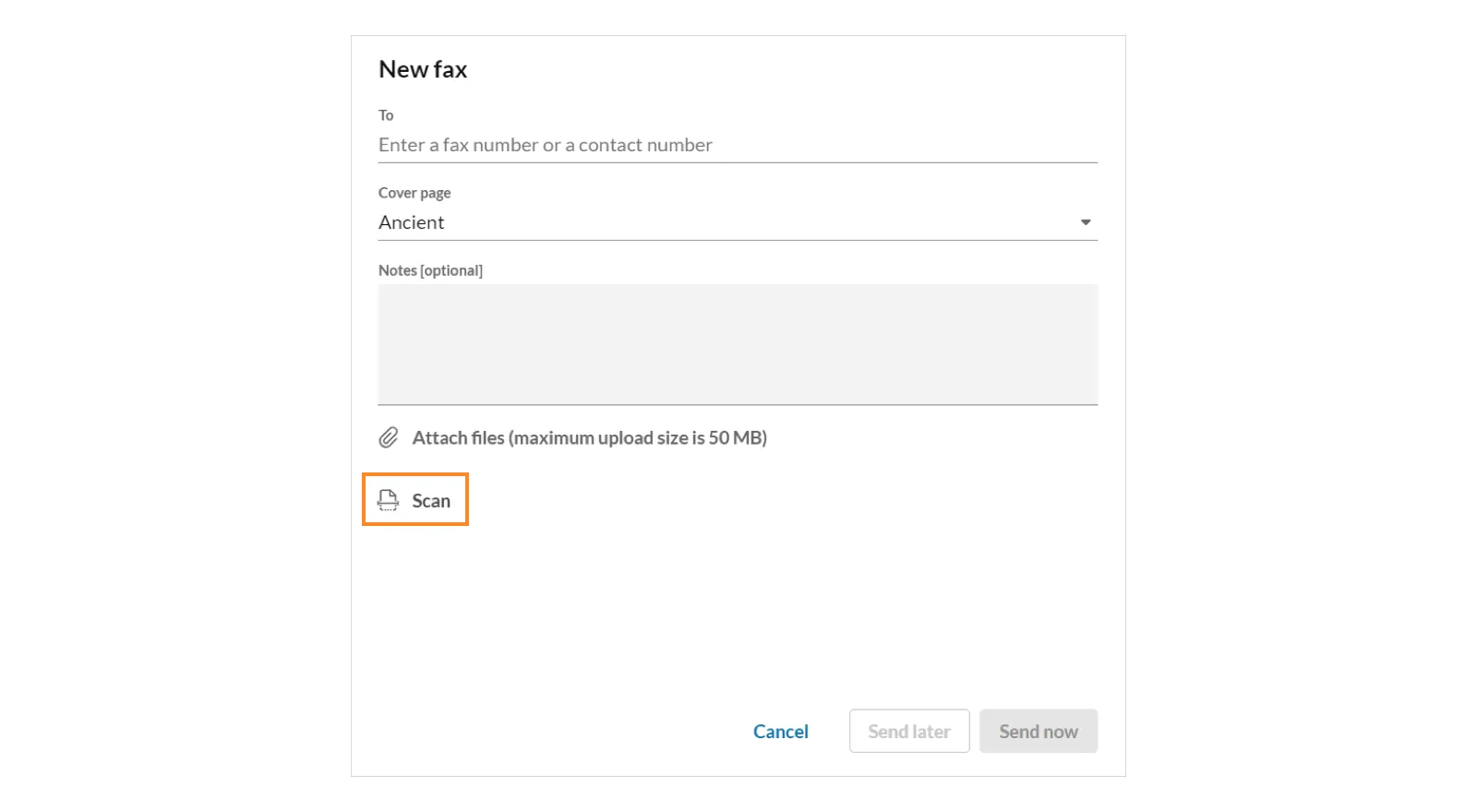Screen dimensions: 1477x812
Task: Select the Scan text label
Action: coord(431,500)
